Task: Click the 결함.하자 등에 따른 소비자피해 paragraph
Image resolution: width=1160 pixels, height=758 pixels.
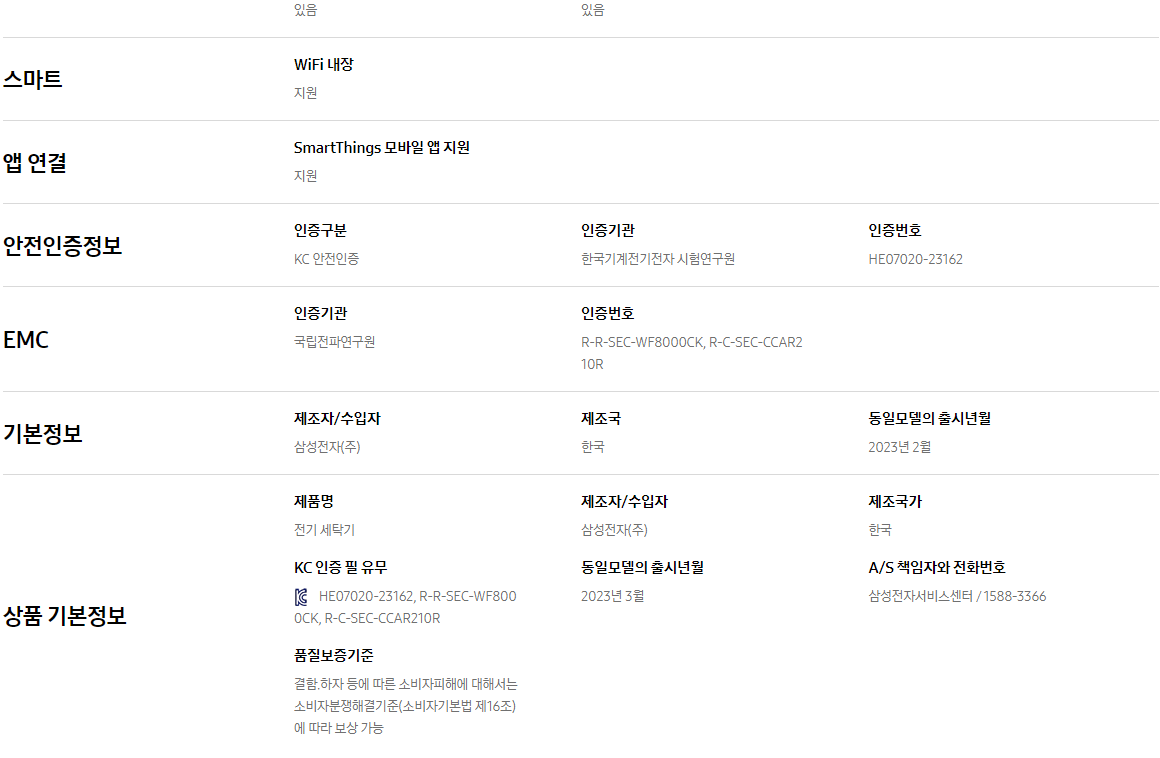Action: pyautogui.click(x=405, y=705)
